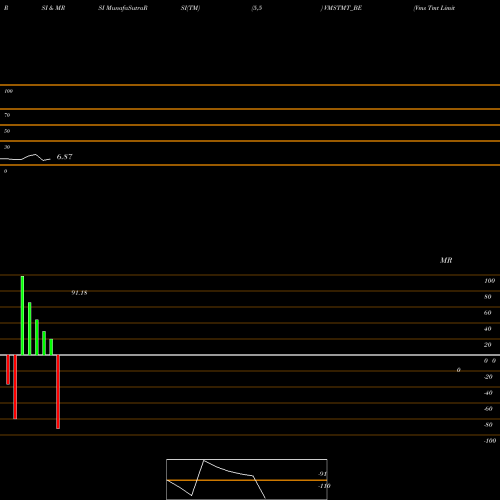Viewport: 500px width, 500px height.
Task: Select the second green bar near 65
Action: 30,329
